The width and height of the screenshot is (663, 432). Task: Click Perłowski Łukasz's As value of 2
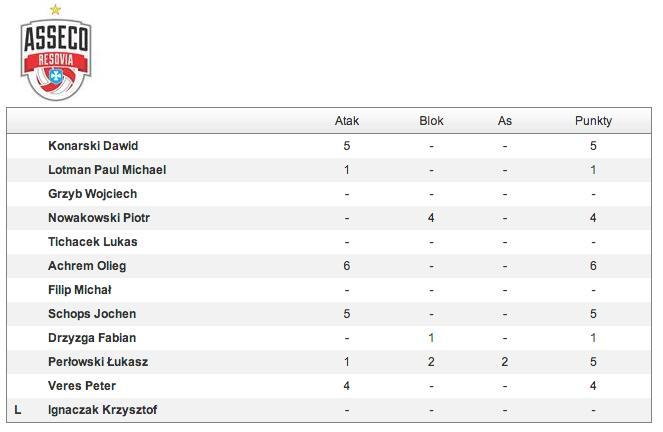(504, 362)
